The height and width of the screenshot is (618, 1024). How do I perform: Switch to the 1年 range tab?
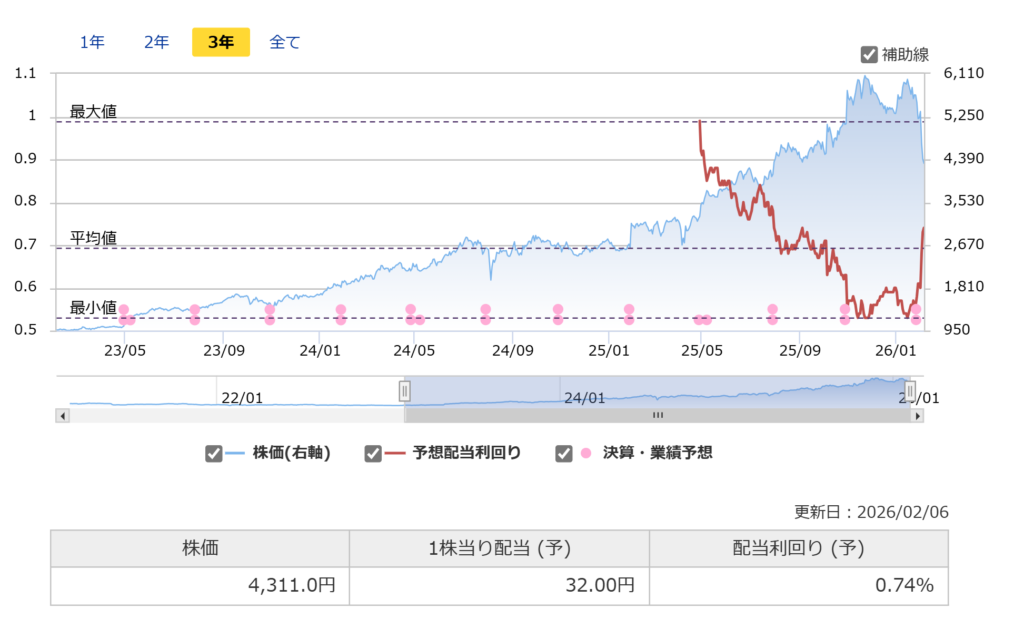pos(92,42)
